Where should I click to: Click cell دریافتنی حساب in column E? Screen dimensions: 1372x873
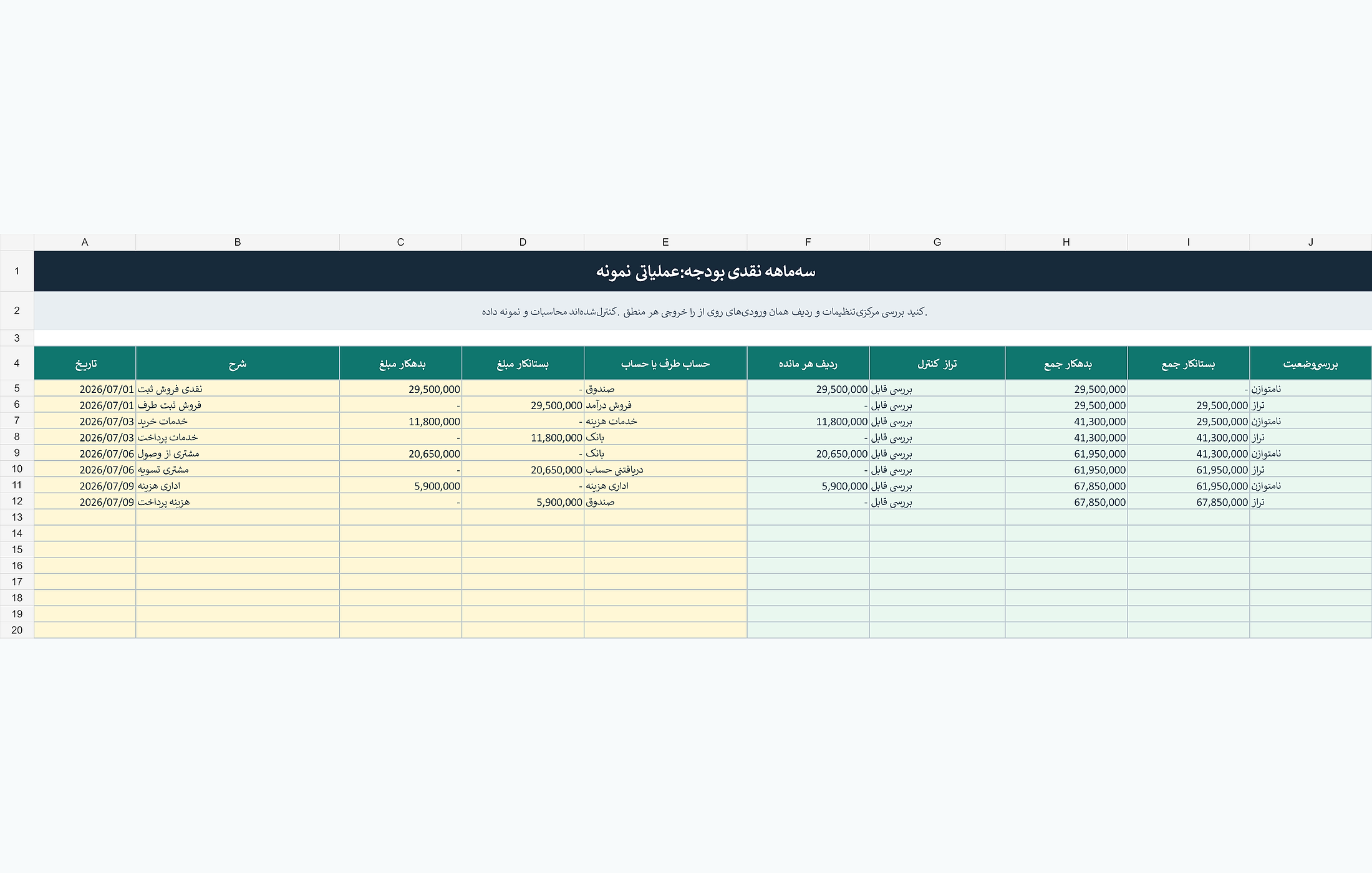coord(665,469)
